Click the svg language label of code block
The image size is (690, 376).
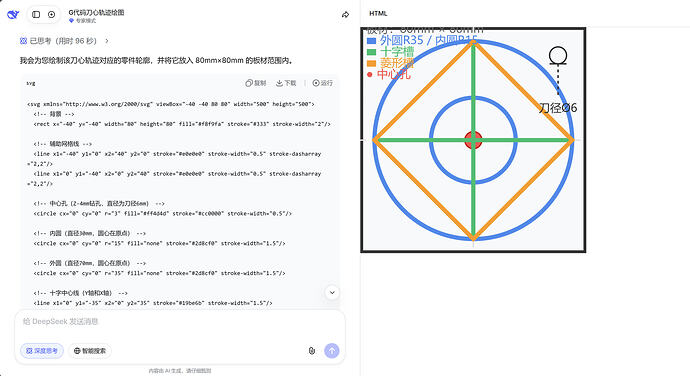pyautogui.click(x=31, y=83)
